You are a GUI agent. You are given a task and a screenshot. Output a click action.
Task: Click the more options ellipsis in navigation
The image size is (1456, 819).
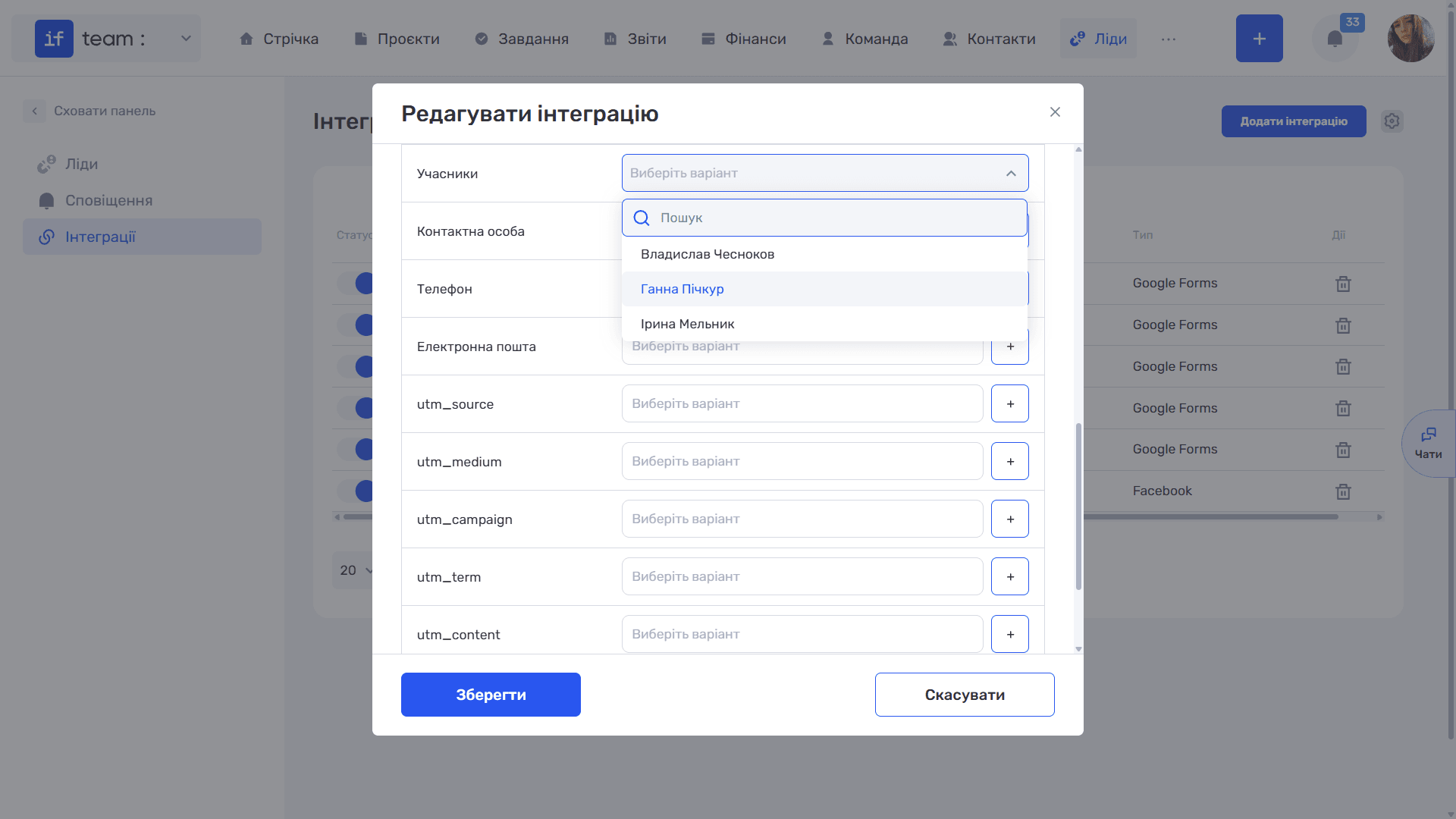(x=1169, y=39)
